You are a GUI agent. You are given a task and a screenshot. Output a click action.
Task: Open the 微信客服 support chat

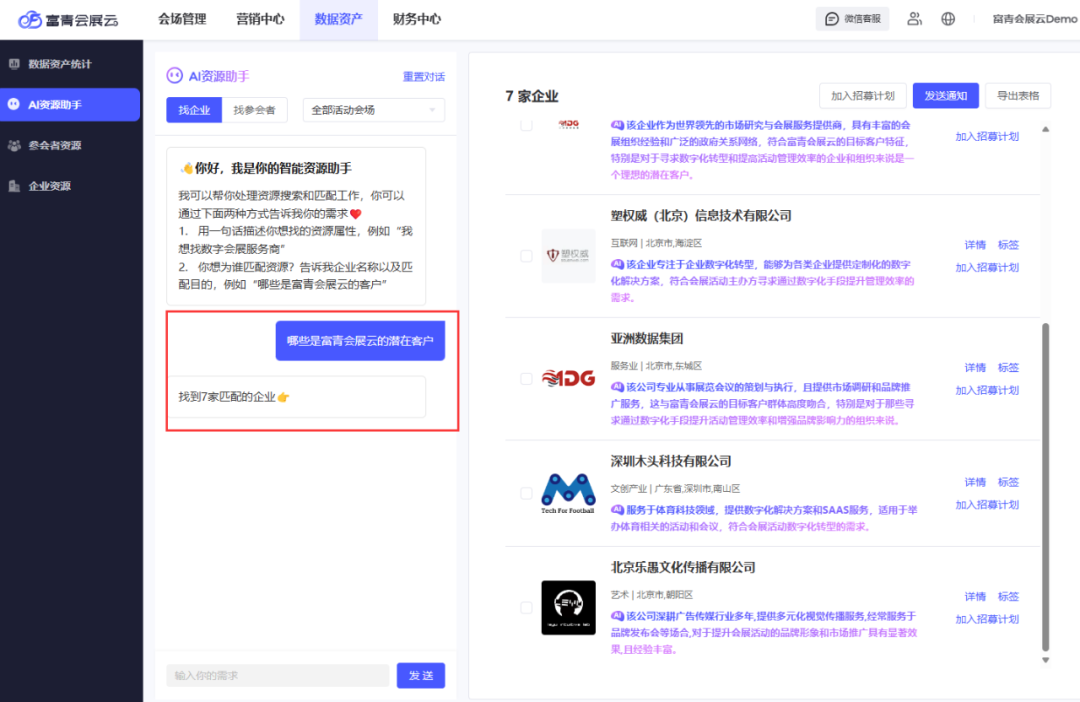tap(852, 19)
